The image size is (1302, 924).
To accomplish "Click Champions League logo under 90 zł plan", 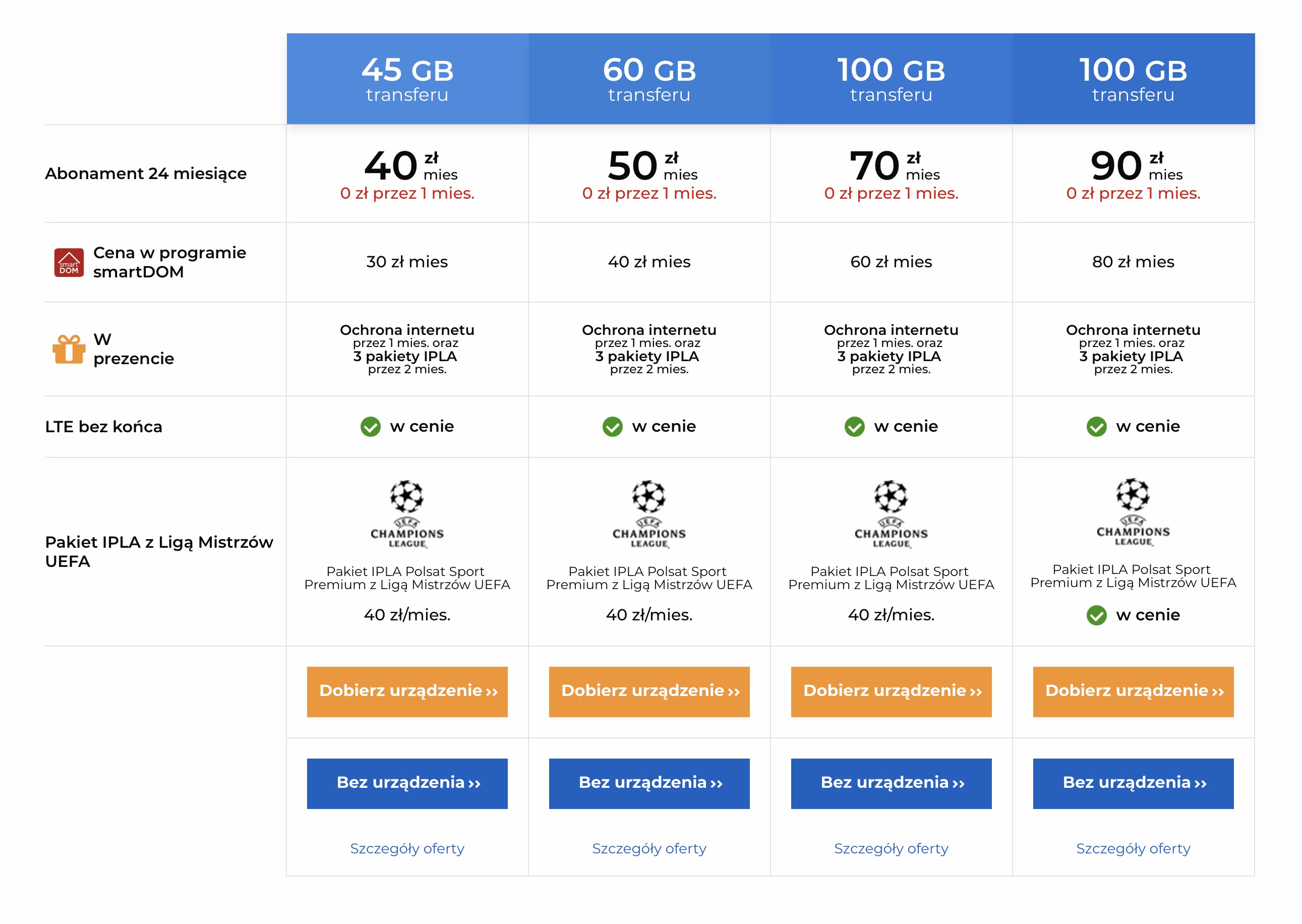I will click(1133, 512).
